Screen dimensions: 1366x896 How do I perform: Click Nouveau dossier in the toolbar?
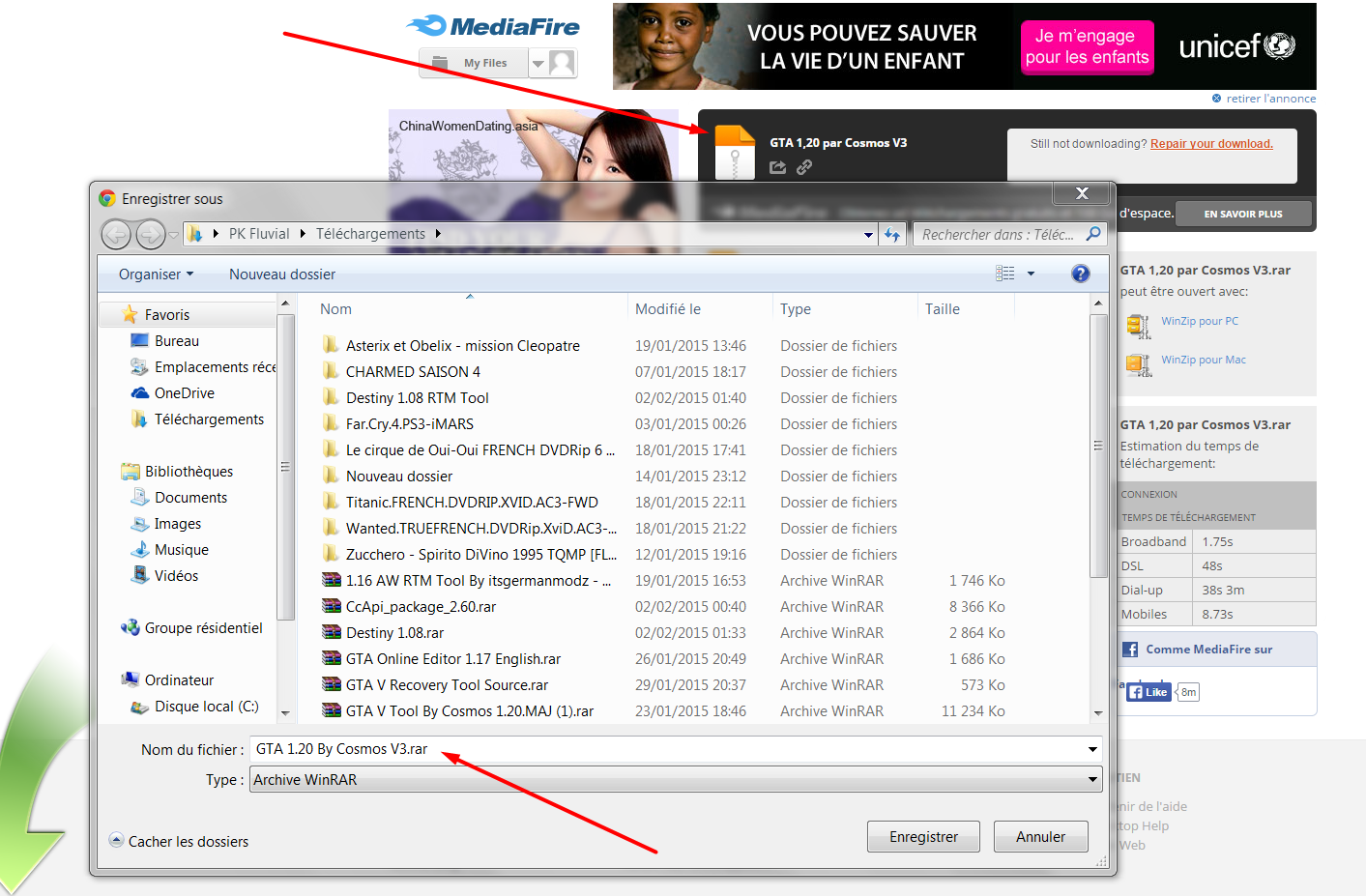click(x=282, y=275)
